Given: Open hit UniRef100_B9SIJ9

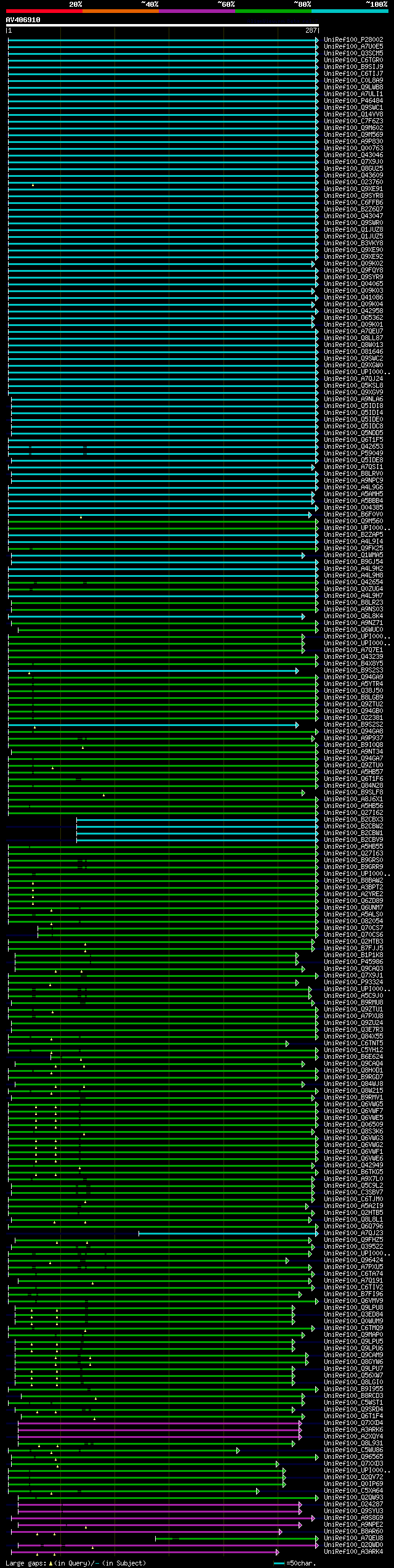Looking at the screenshot, I should 353,67.
